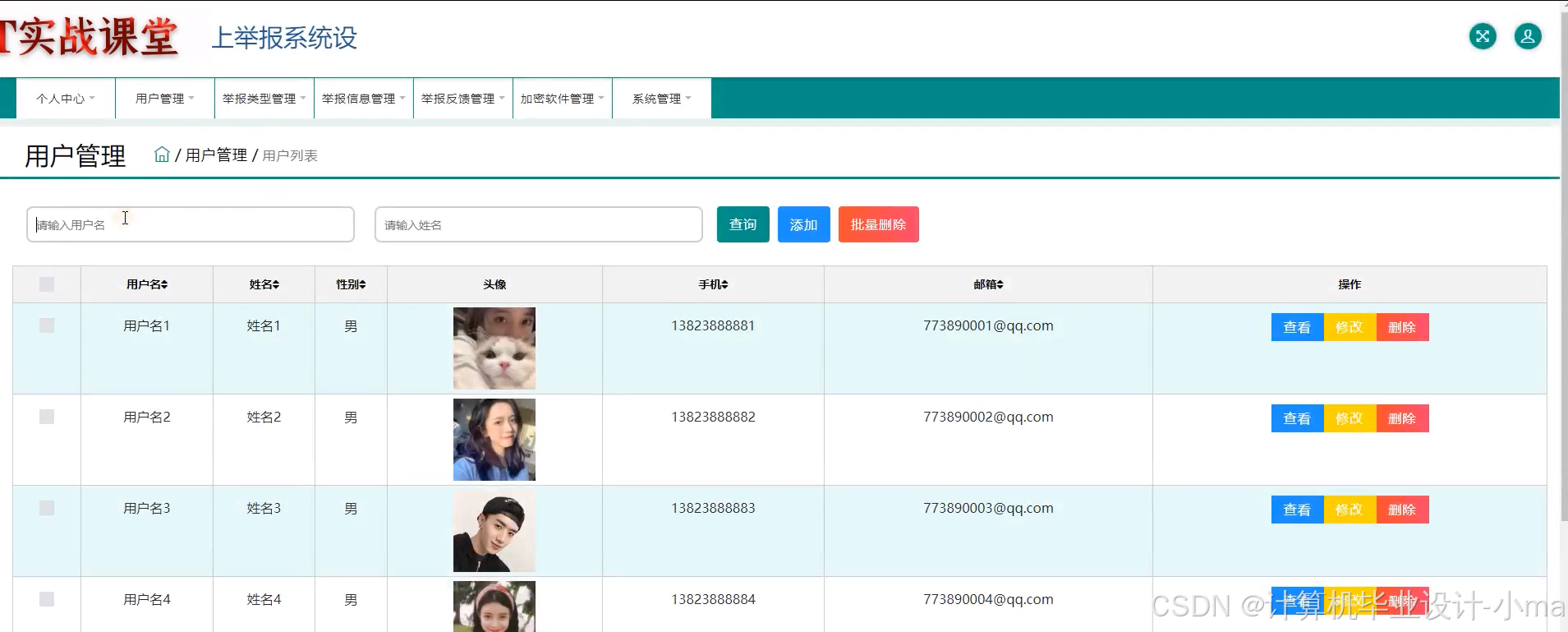Image resolution: width=1568 pixels, height=632 pixels.
Task: Check the row checkbox for 用户名4
Action: (x=47, y=599)
